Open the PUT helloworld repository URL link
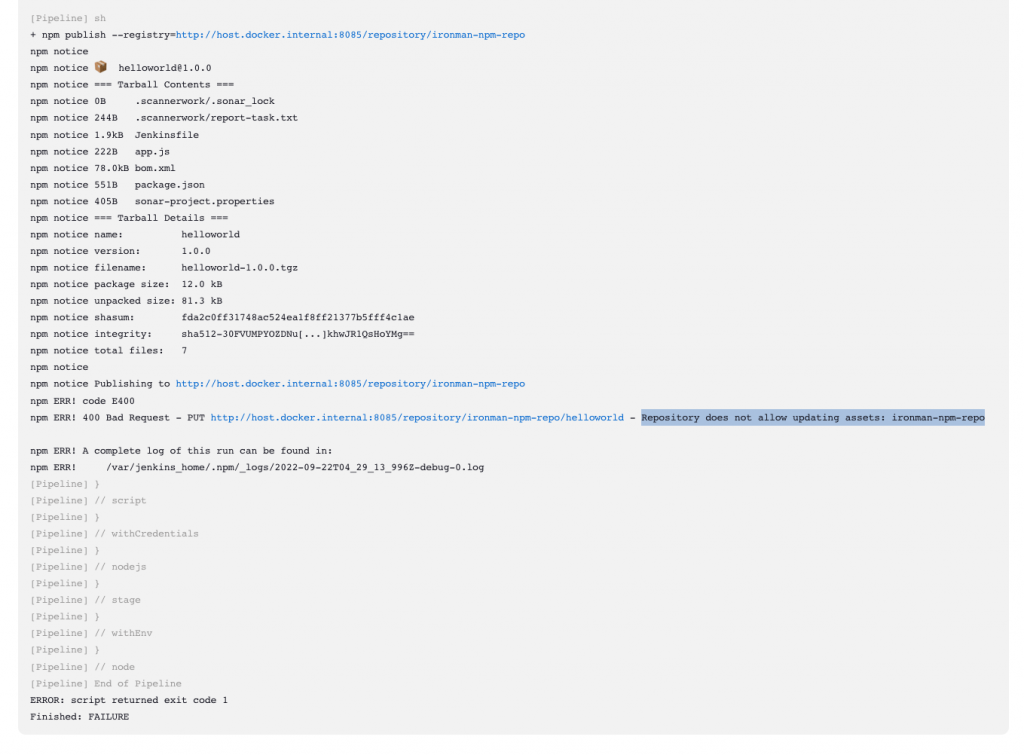The image size is (1024, 755). (417, 417)
